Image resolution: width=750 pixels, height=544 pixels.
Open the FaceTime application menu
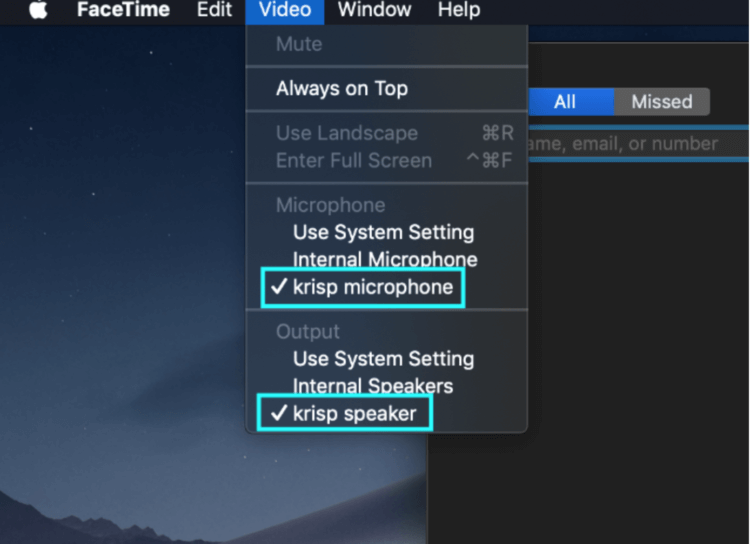coord(123,10)
